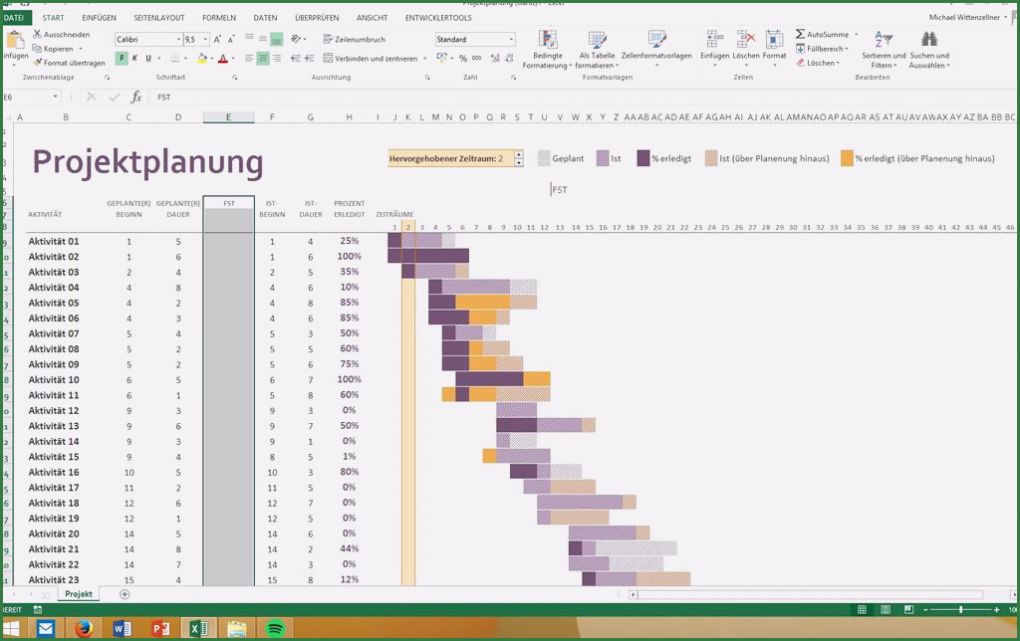Screen dimensions: 1020x641
Task: Increase Hervorgehobener Zeitraum with spinner
Action: [x=518, y=153]
